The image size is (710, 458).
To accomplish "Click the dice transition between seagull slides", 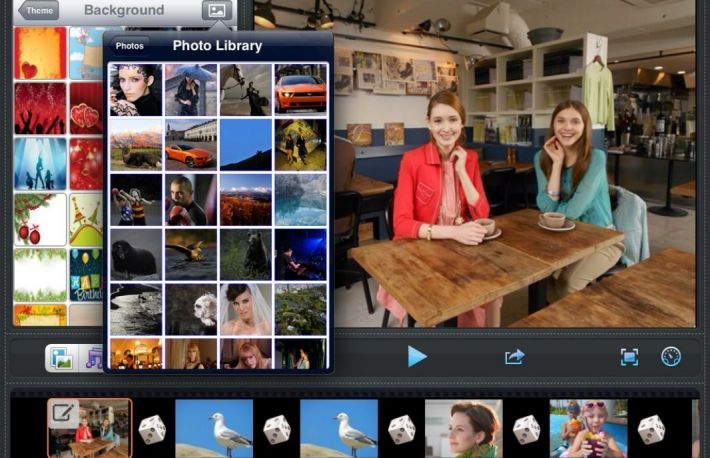I will (277, 429).
